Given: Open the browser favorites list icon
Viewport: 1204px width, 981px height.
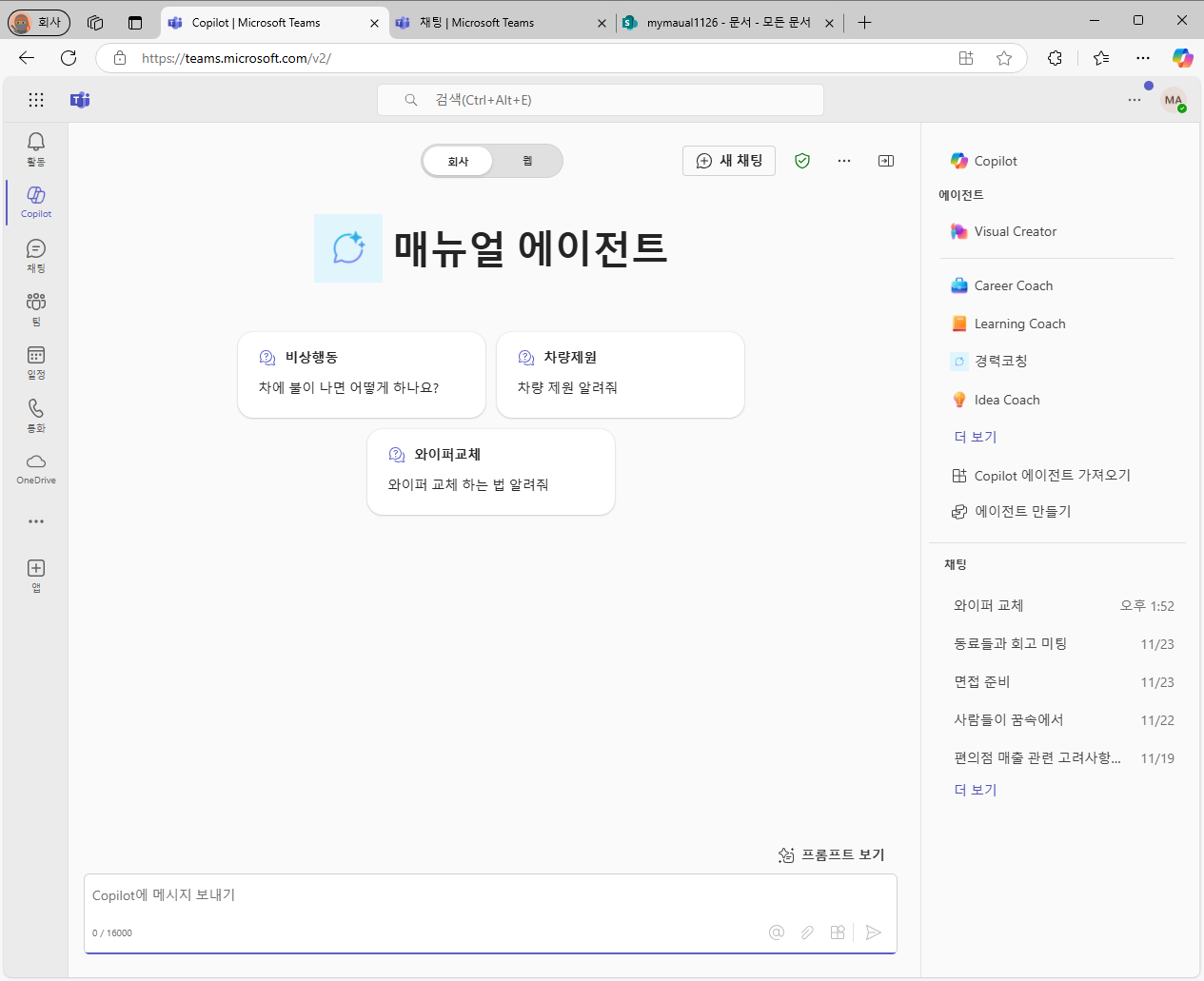Looking at the screenshot, I should click(x=1101, y=58).
